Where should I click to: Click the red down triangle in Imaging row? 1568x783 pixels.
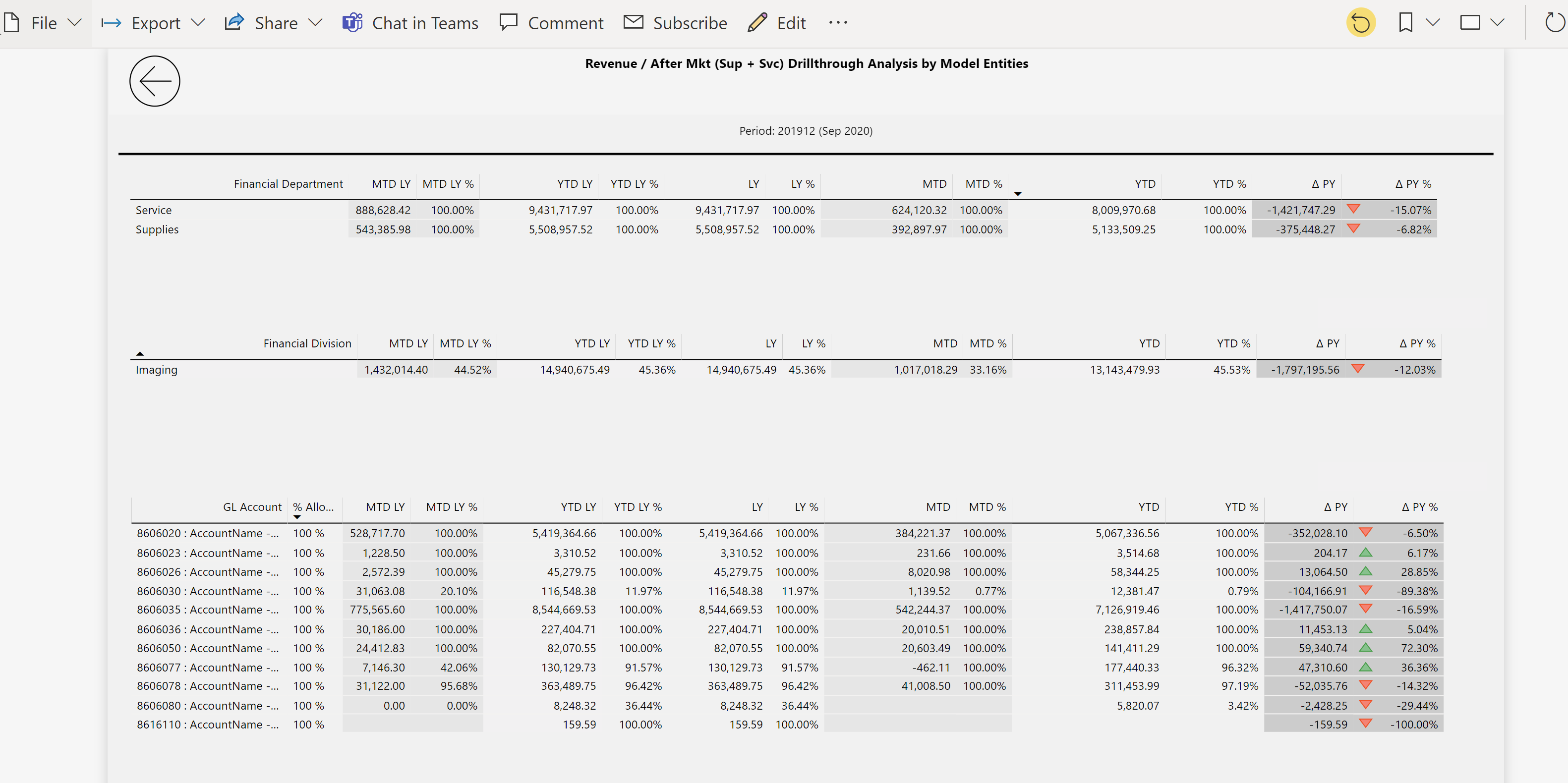coord(1357,368)
